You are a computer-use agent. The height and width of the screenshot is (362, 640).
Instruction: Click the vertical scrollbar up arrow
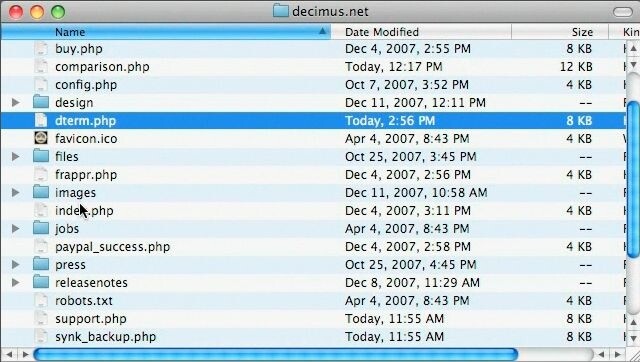633,49
